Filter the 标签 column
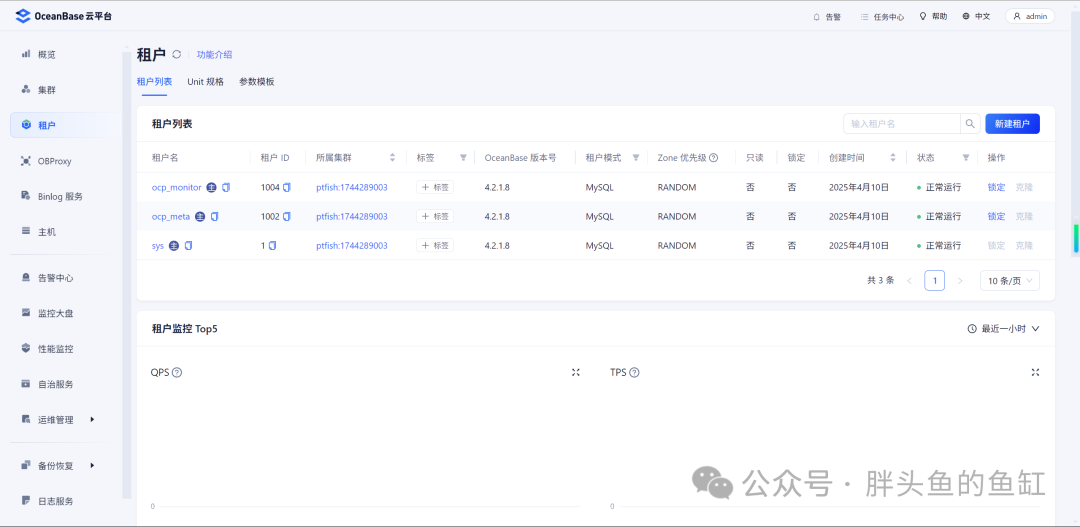Screen dimensions: 1080x527 click(463, 158)
